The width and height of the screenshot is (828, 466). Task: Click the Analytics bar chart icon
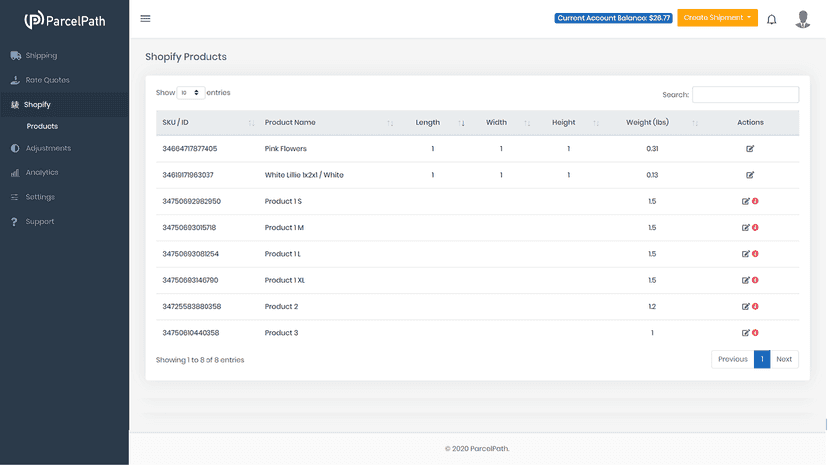(15, 173)
